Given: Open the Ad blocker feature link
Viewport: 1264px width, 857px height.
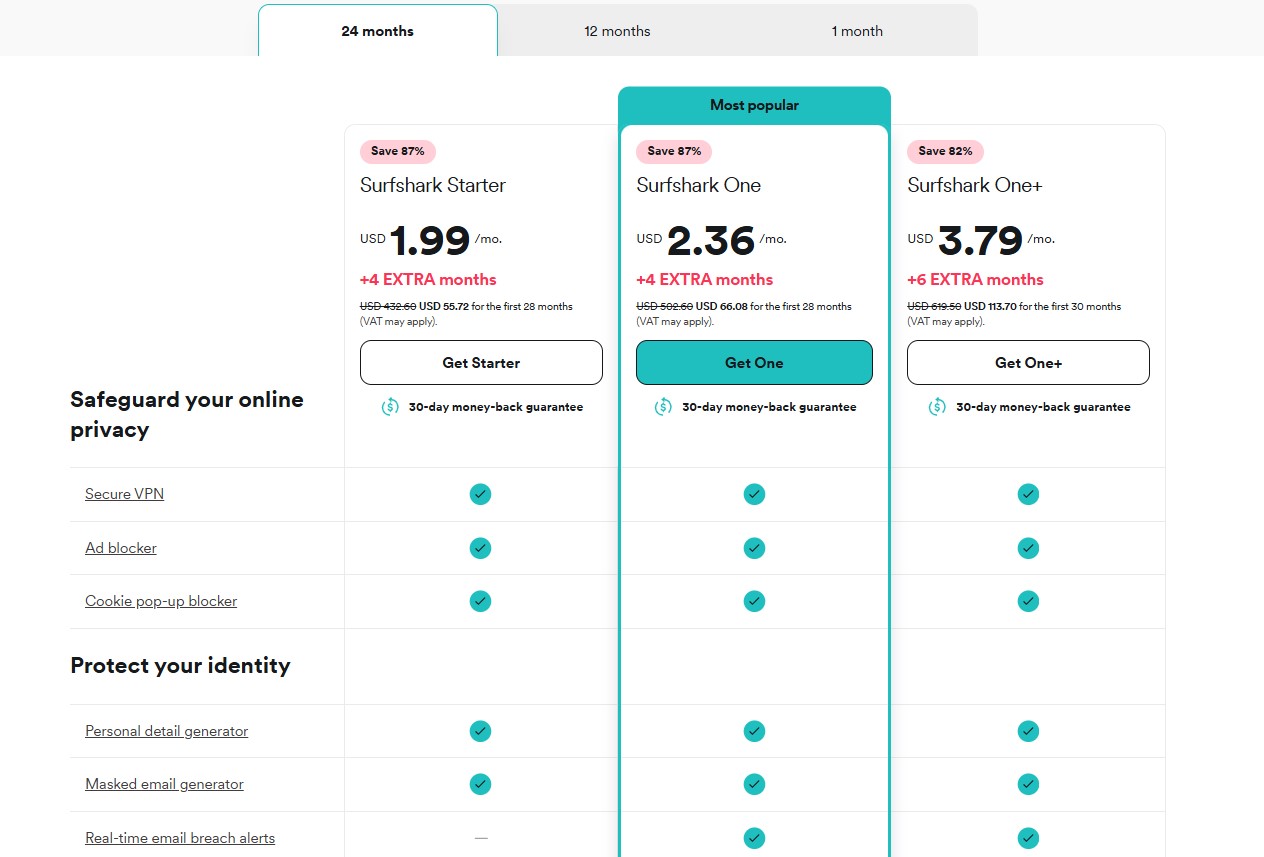Looking at the screenshot, I should (121, 548).
